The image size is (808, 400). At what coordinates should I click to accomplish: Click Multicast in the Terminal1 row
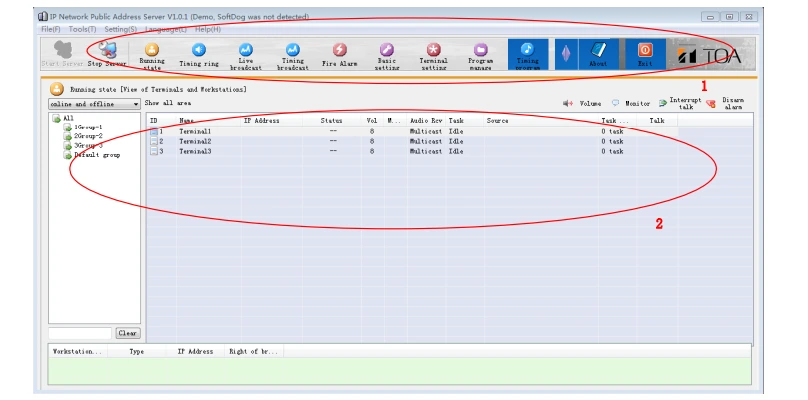[x=426, y=131]
